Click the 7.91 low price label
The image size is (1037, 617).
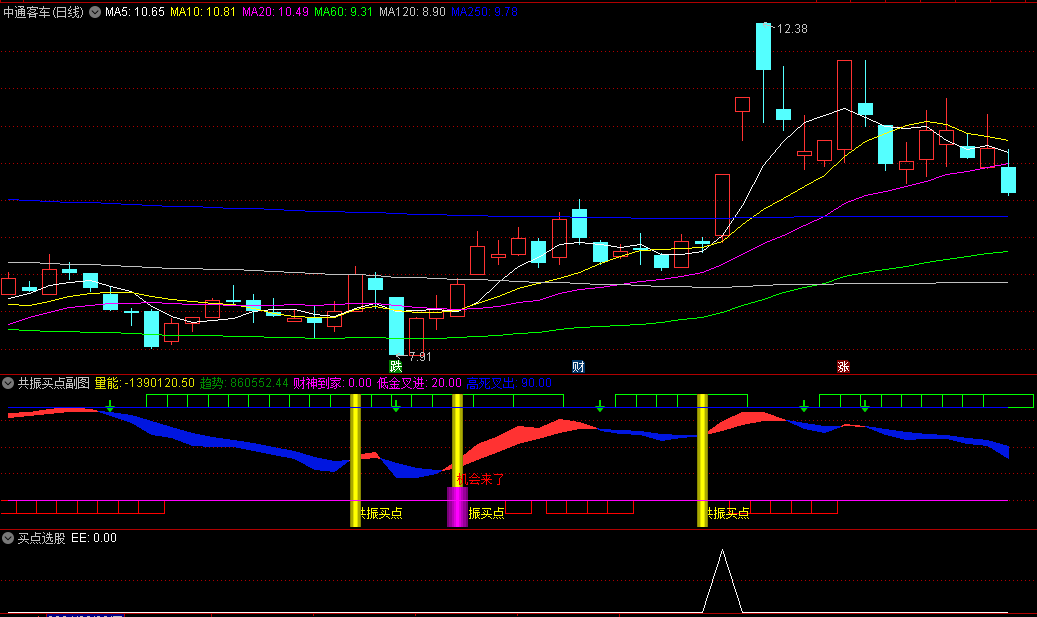tap(419, 356)
